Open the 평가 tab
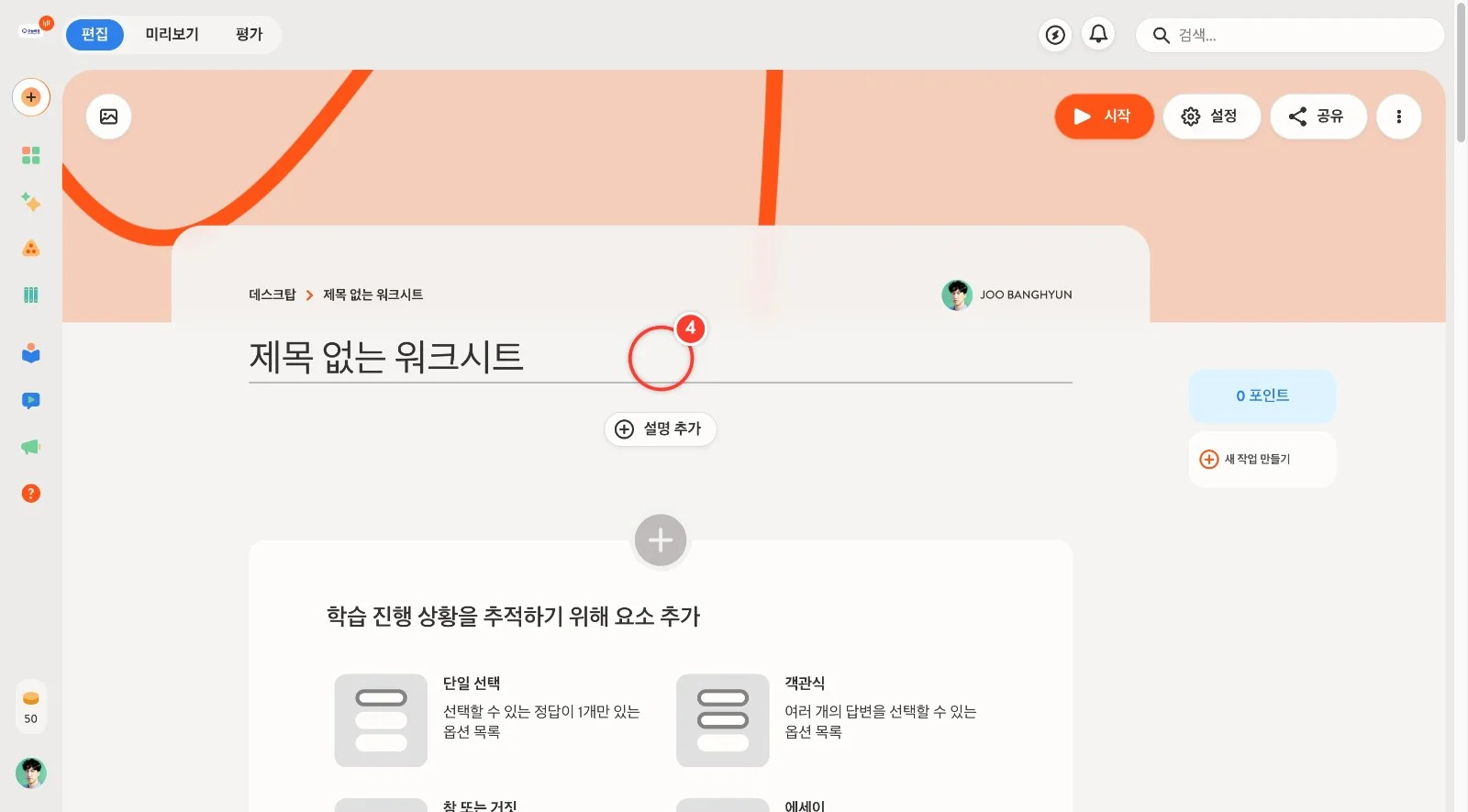1468x812 pixels. click(249, 34)
